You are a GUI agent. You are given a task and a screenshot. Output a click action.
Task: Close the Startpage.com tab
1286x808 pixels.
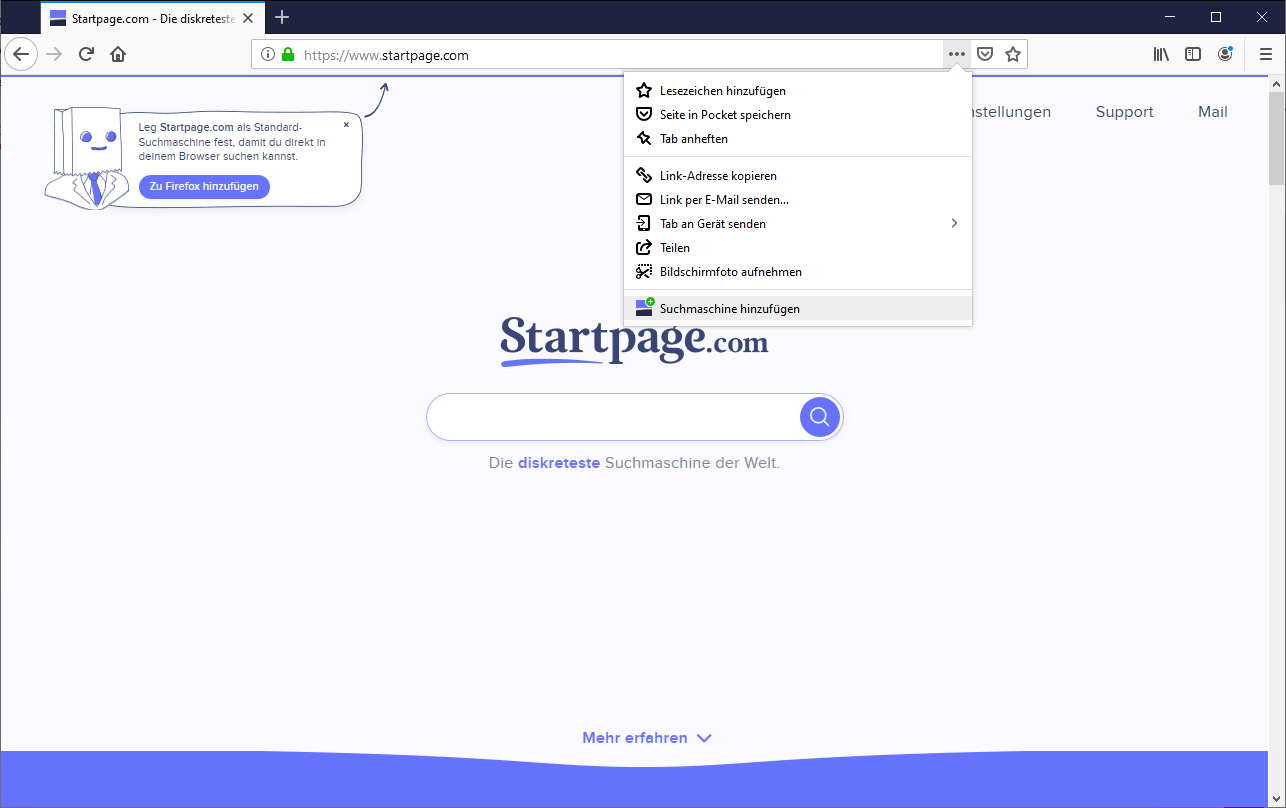[x=248, y=18]
